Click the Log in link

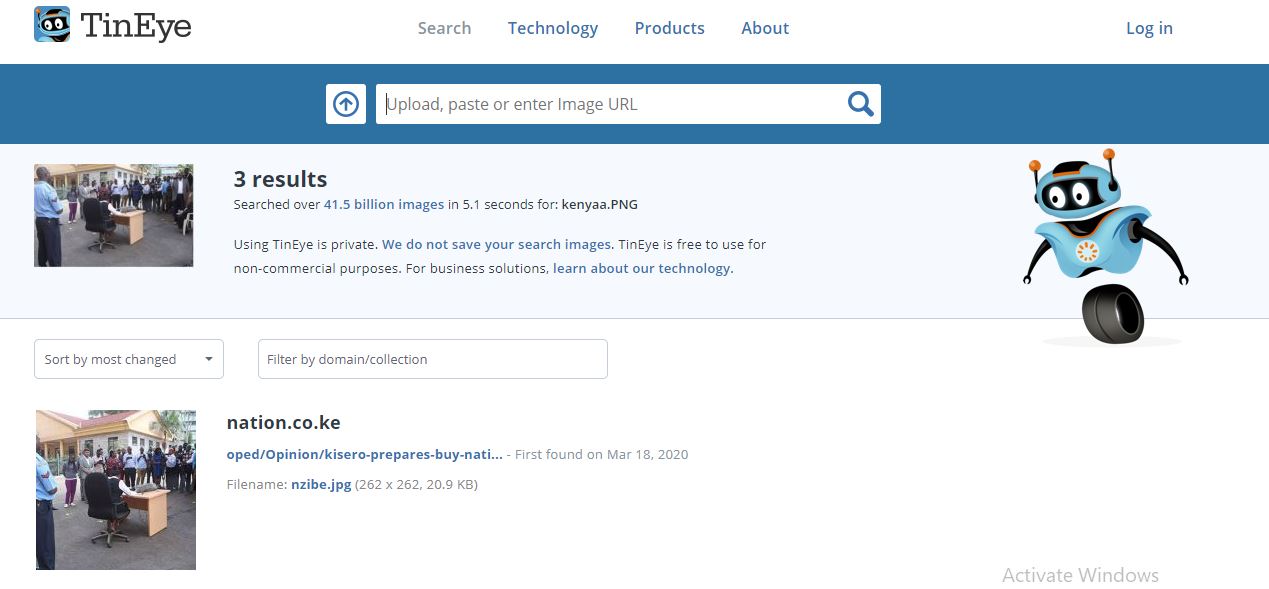[1149, 28]
